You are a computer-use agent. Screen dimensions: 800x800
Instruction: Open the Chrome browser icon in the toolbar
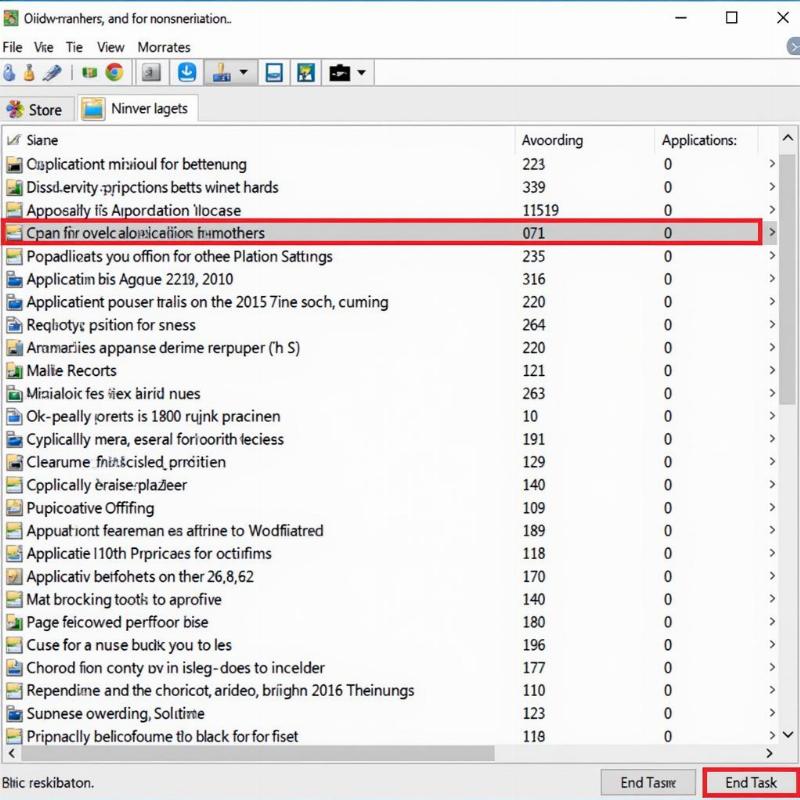pyautogui.click(x=113, y=71)
